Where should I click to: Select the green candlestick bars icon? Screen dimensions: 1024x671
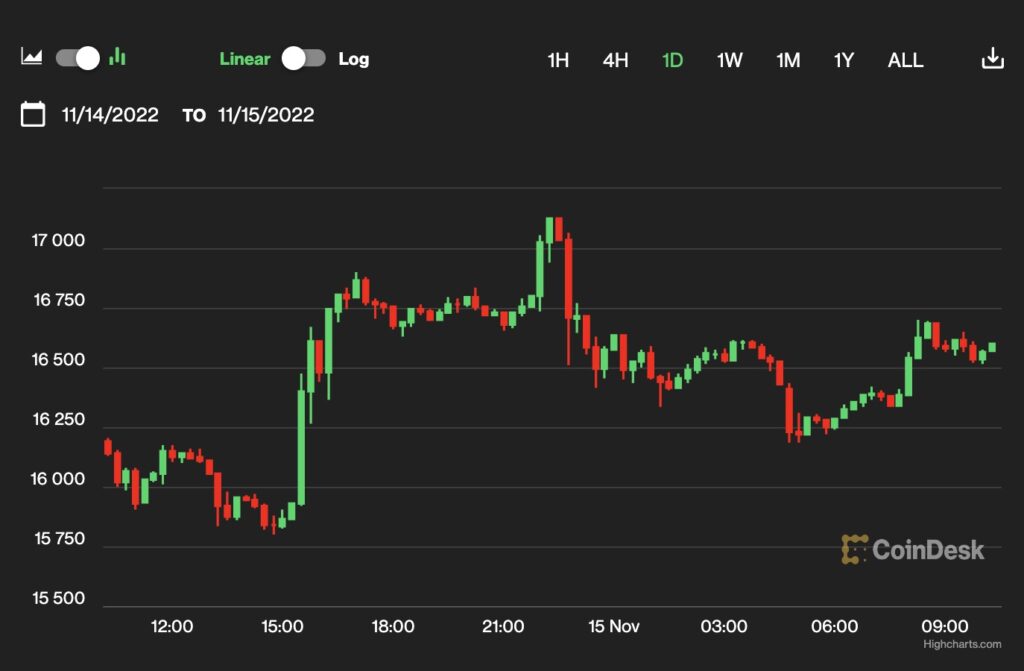[117, 57]
